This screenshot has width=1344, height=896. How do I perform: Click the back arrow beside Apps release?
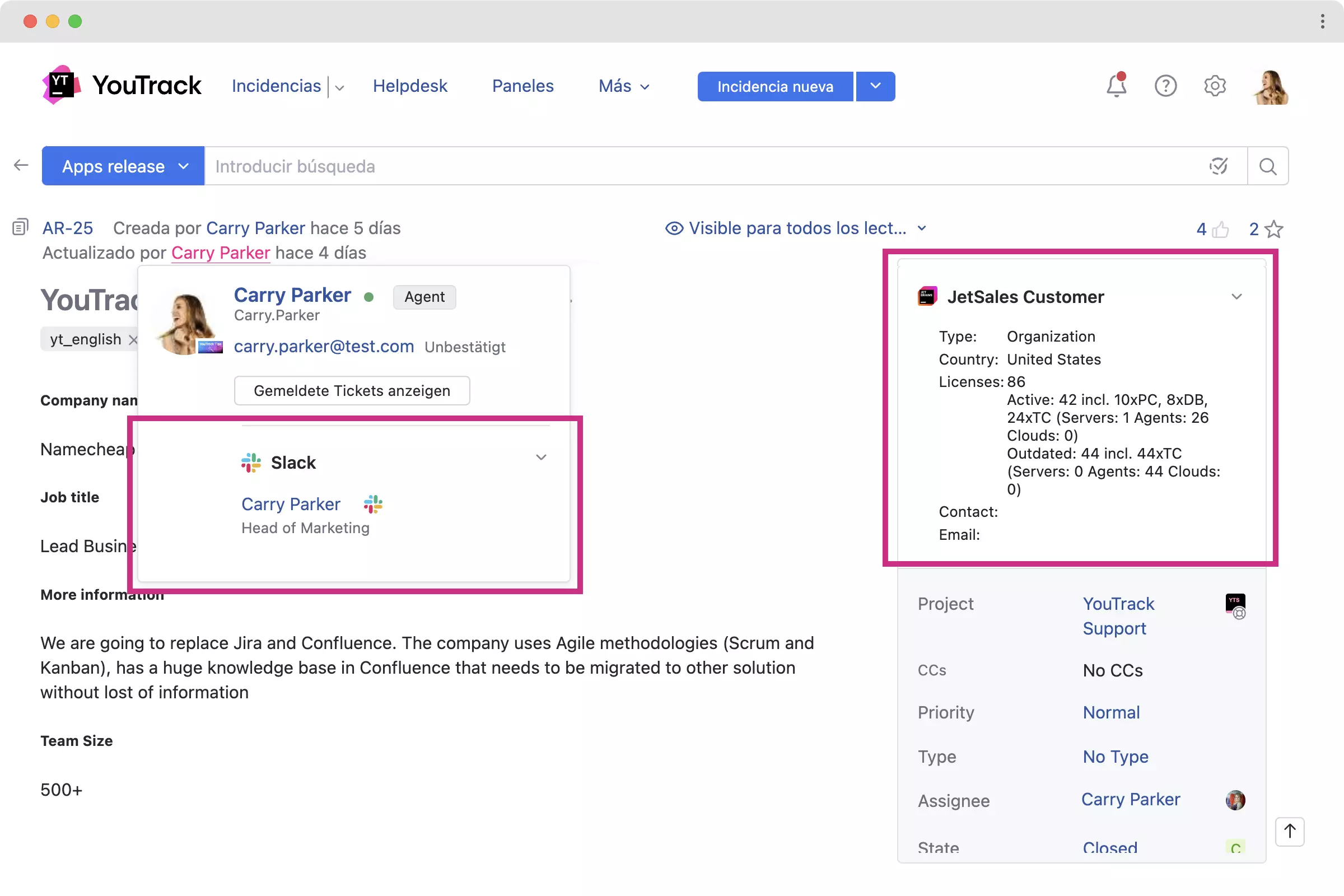coord(21,166)
